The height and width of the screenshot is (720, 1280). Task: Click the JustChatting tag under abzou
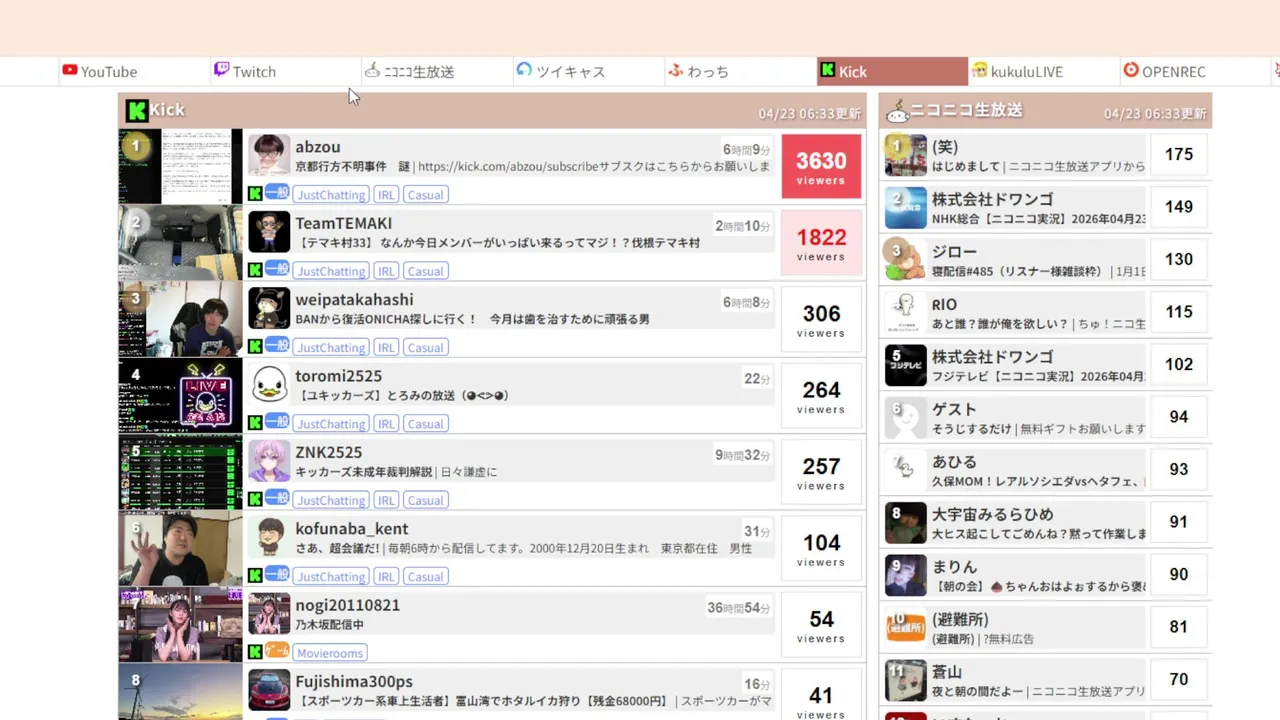(331, 195)
